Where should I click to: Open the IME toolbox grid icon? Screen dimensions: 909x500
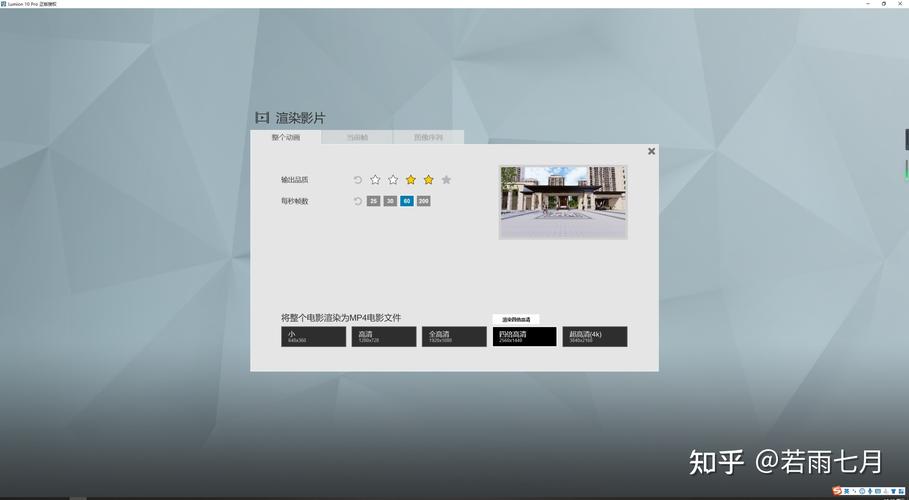click(901, 491)
